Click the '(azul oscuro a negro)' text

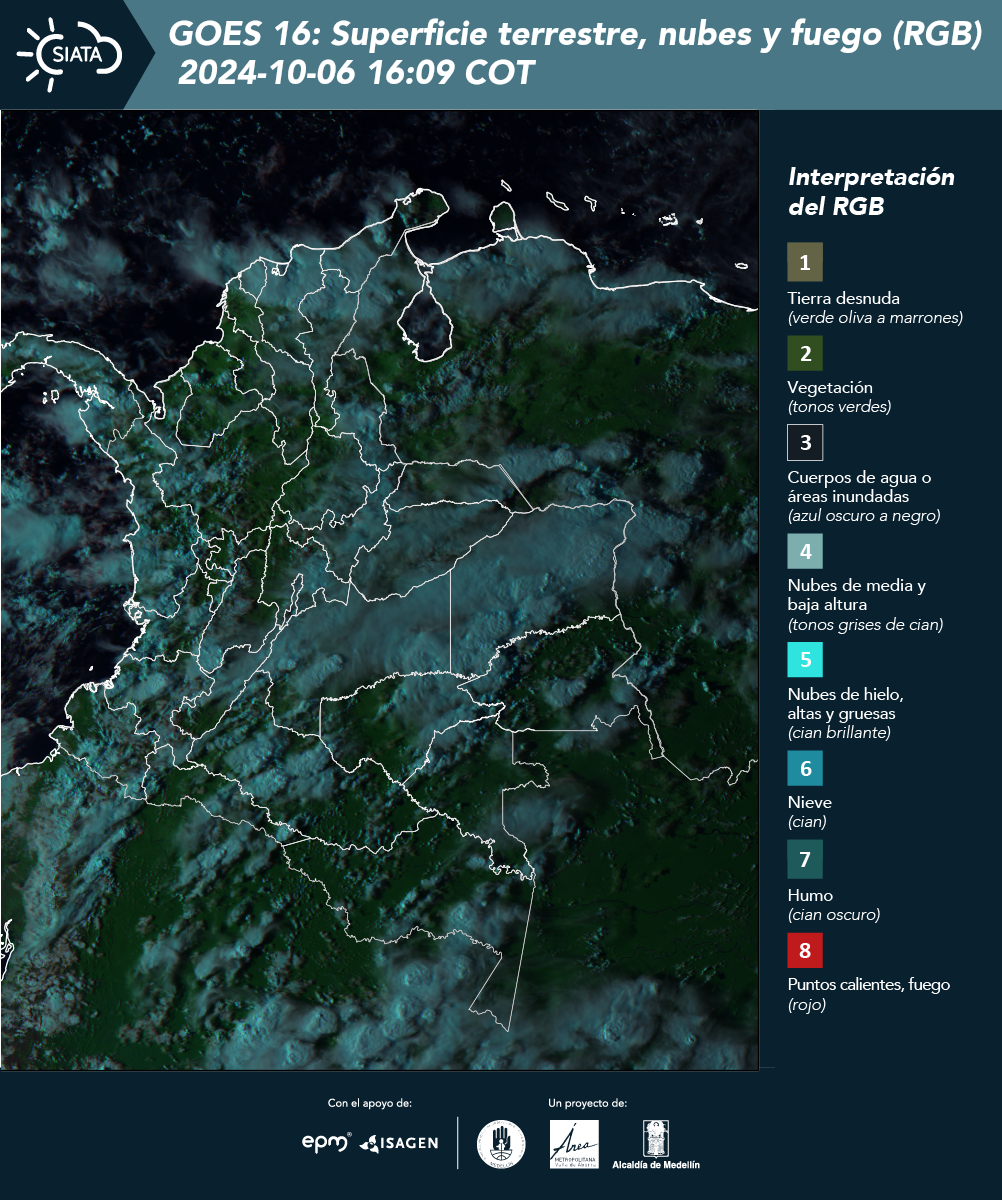point(864,516)
